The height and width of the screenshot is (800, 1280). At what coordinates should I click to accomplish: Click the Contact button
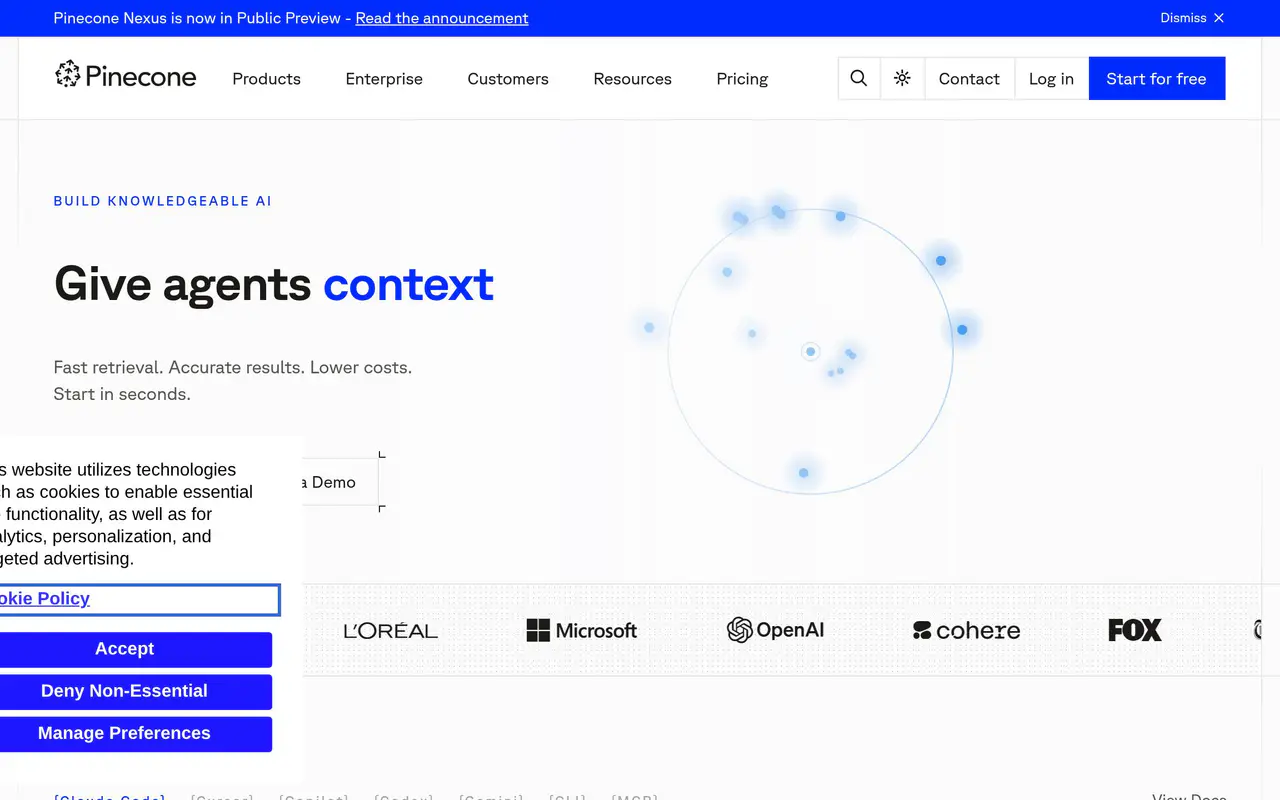[x=969, y=79]
